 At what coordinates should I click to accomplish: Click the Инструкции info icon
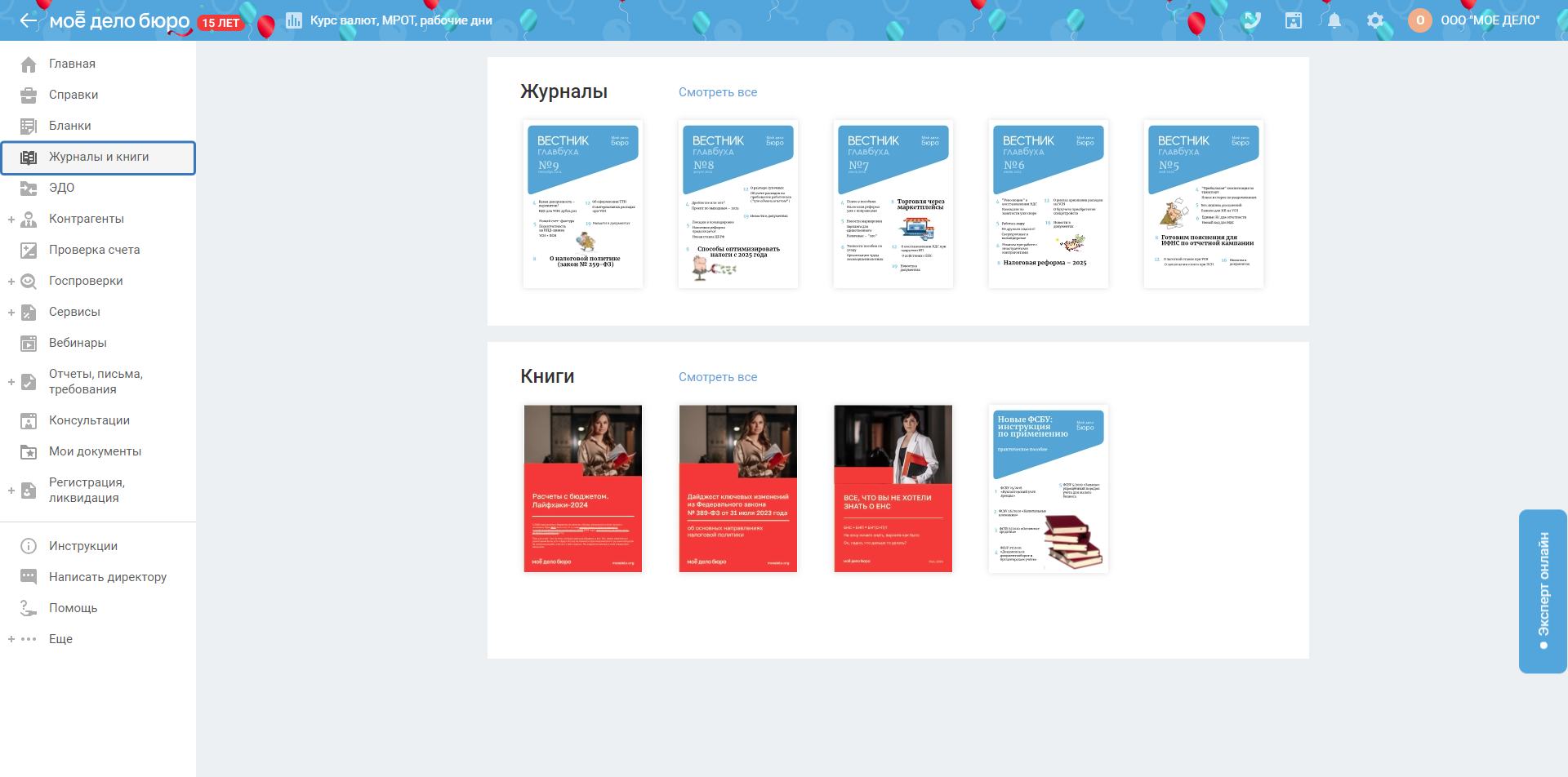[29, 546]
